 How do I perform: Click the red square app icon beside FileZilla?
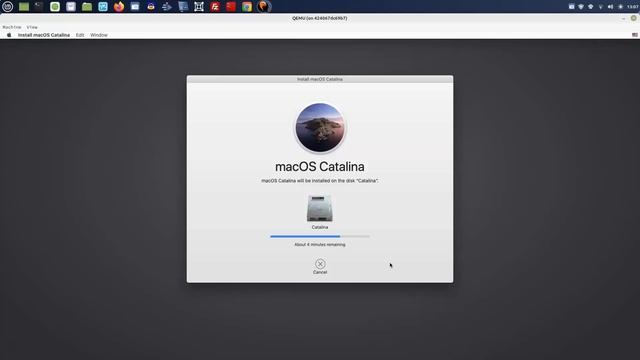[x=231, y=7]
